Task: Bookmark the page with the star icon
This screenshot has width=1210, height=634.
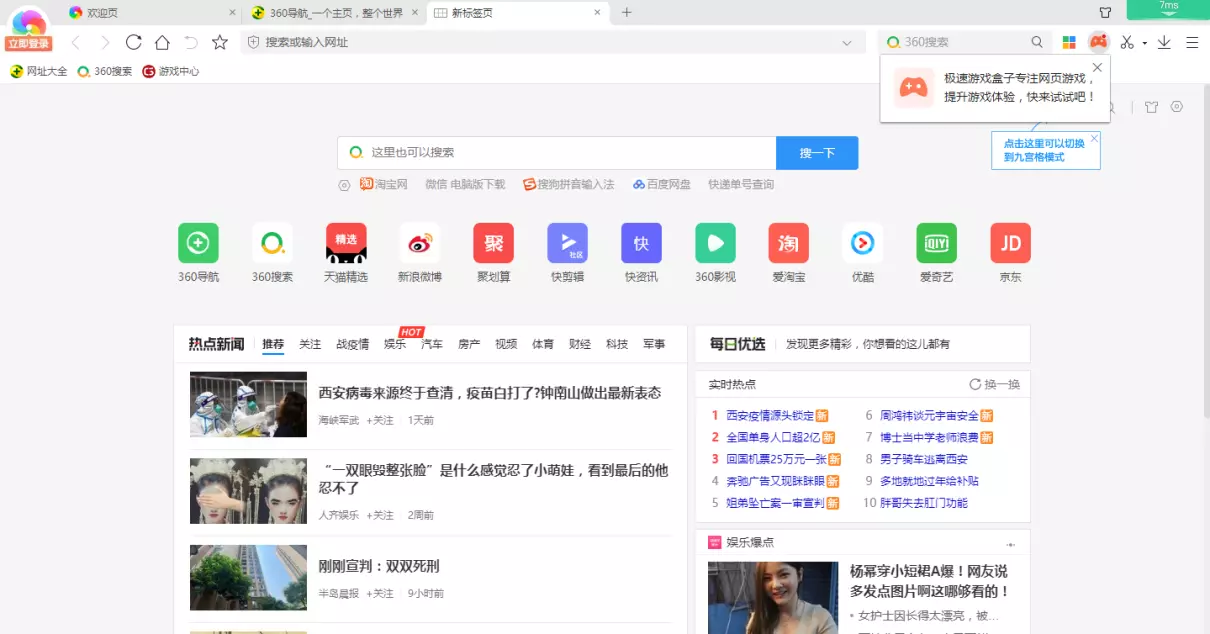Action: [x=220, y=42]
